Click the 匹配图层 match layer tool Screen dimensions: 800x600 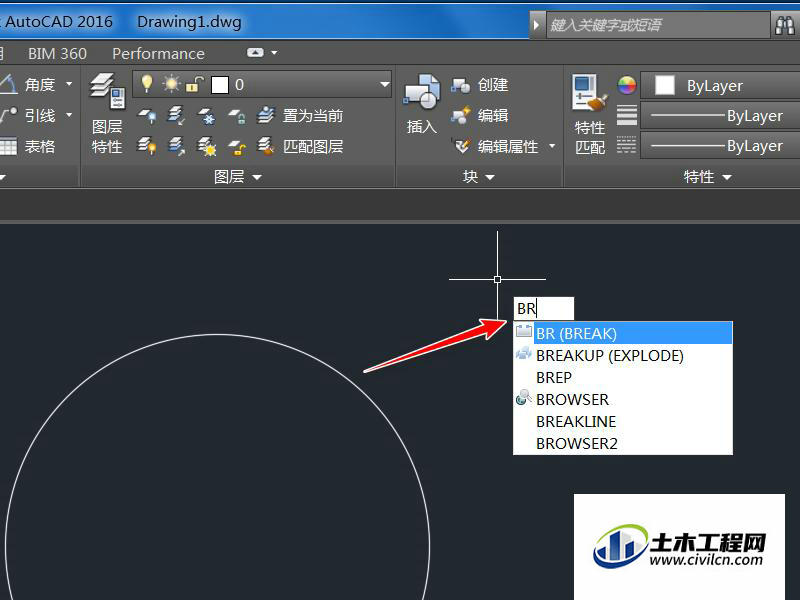click(x=299, y=146)
